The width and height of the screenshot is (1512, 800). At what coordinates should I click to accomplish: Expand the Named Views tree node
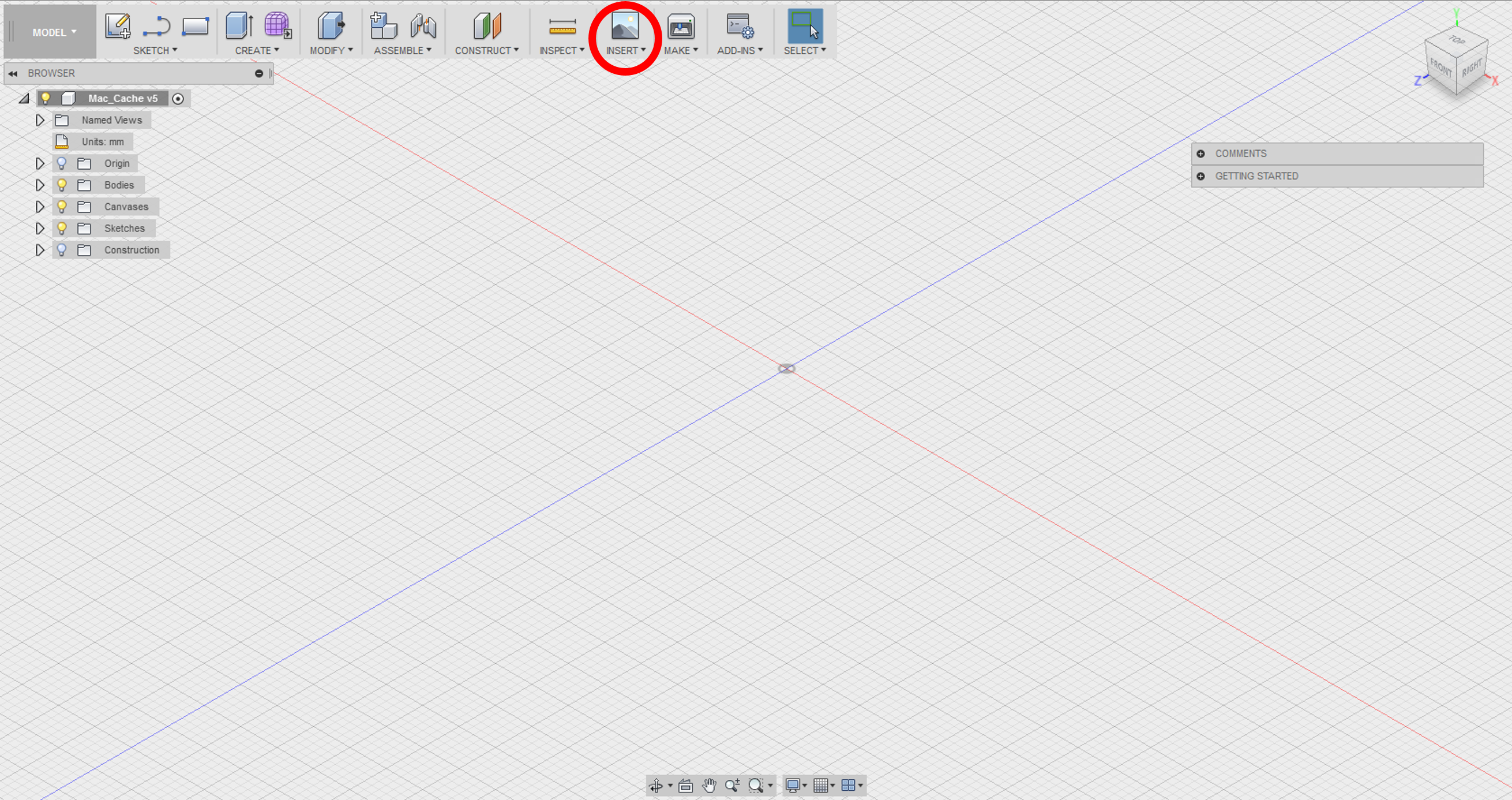pyautogui.click(x=39, y=120)
